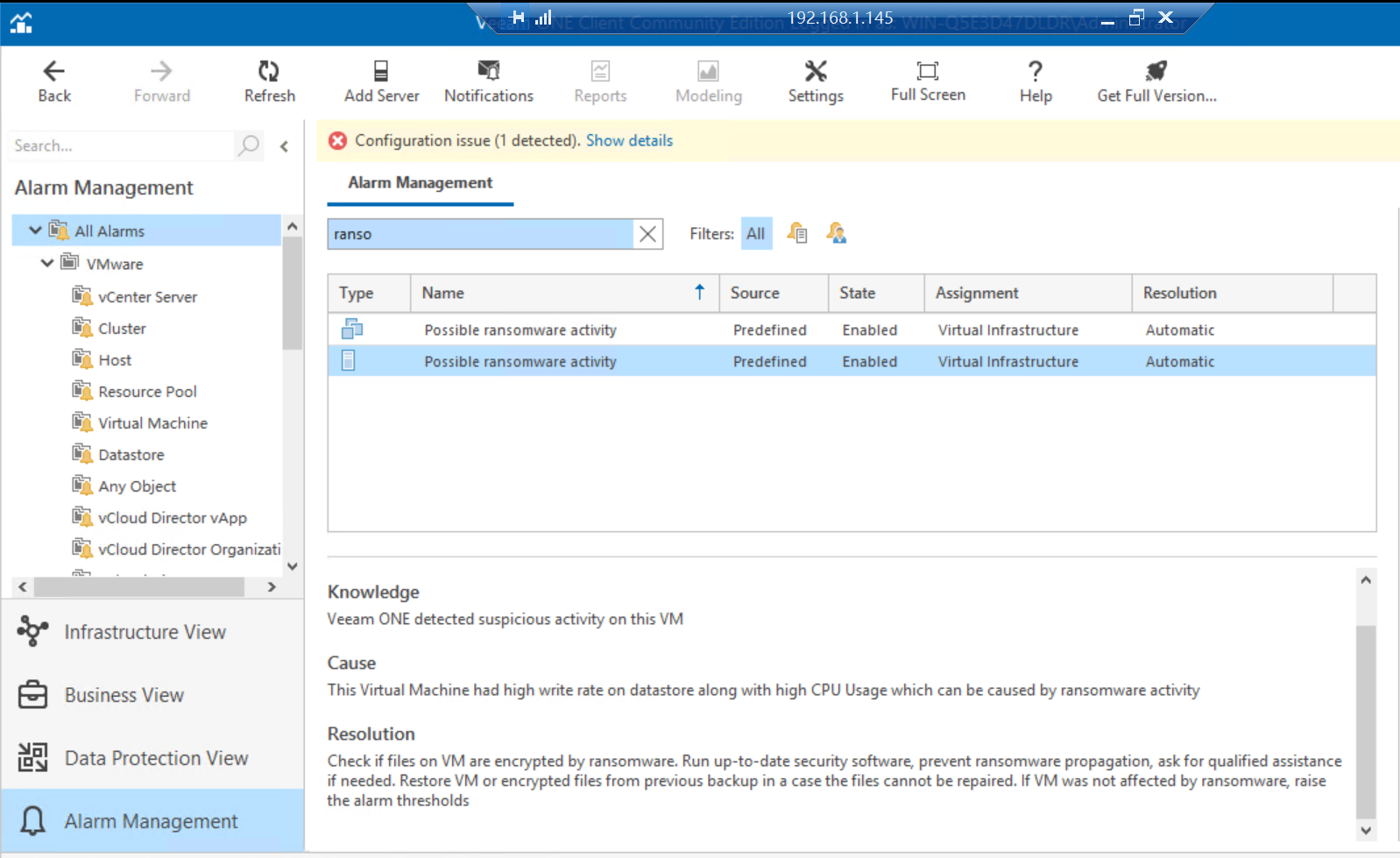Click the first row's type icon
Image resolution: width=1400 pixels, height=858 pixels.
352,329
